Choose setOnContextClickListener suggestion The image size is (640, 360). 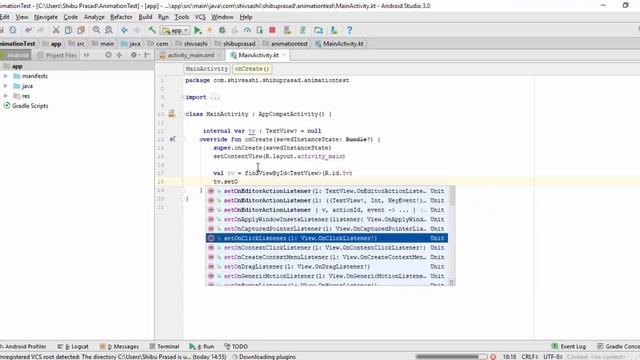point(327,248)
